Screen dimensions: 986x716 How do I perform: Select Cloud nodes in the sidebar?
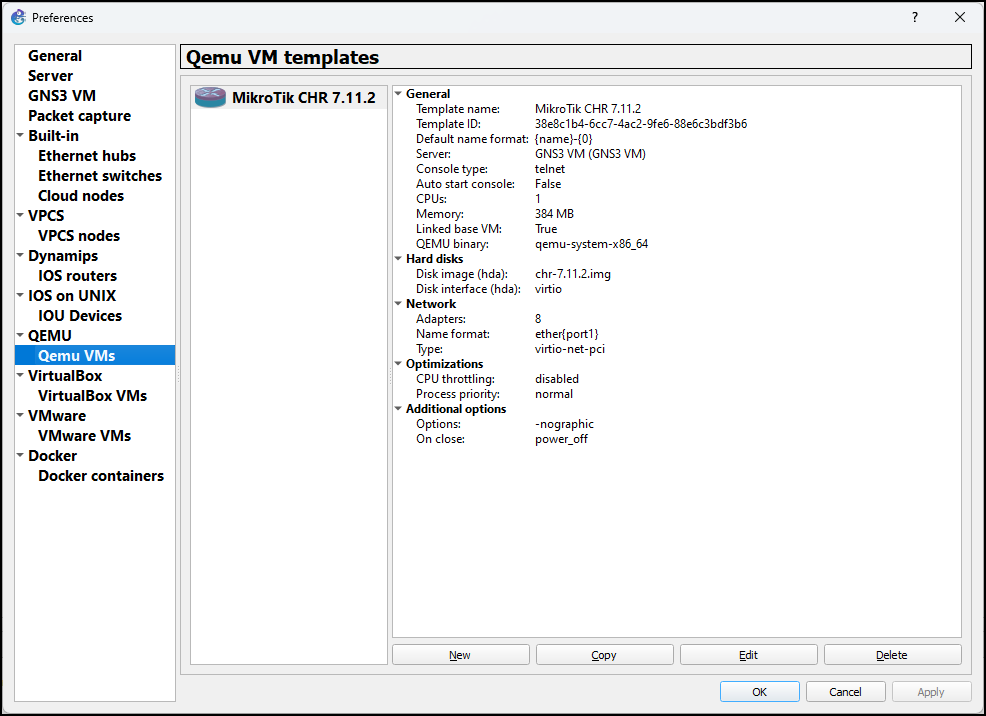81,196
